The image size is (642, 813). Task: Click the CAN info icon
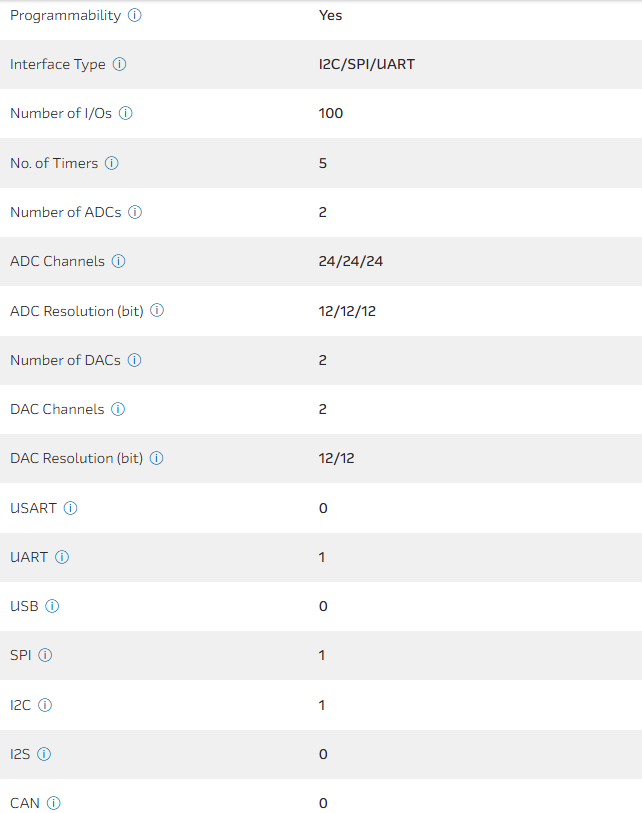click(54, 803)
